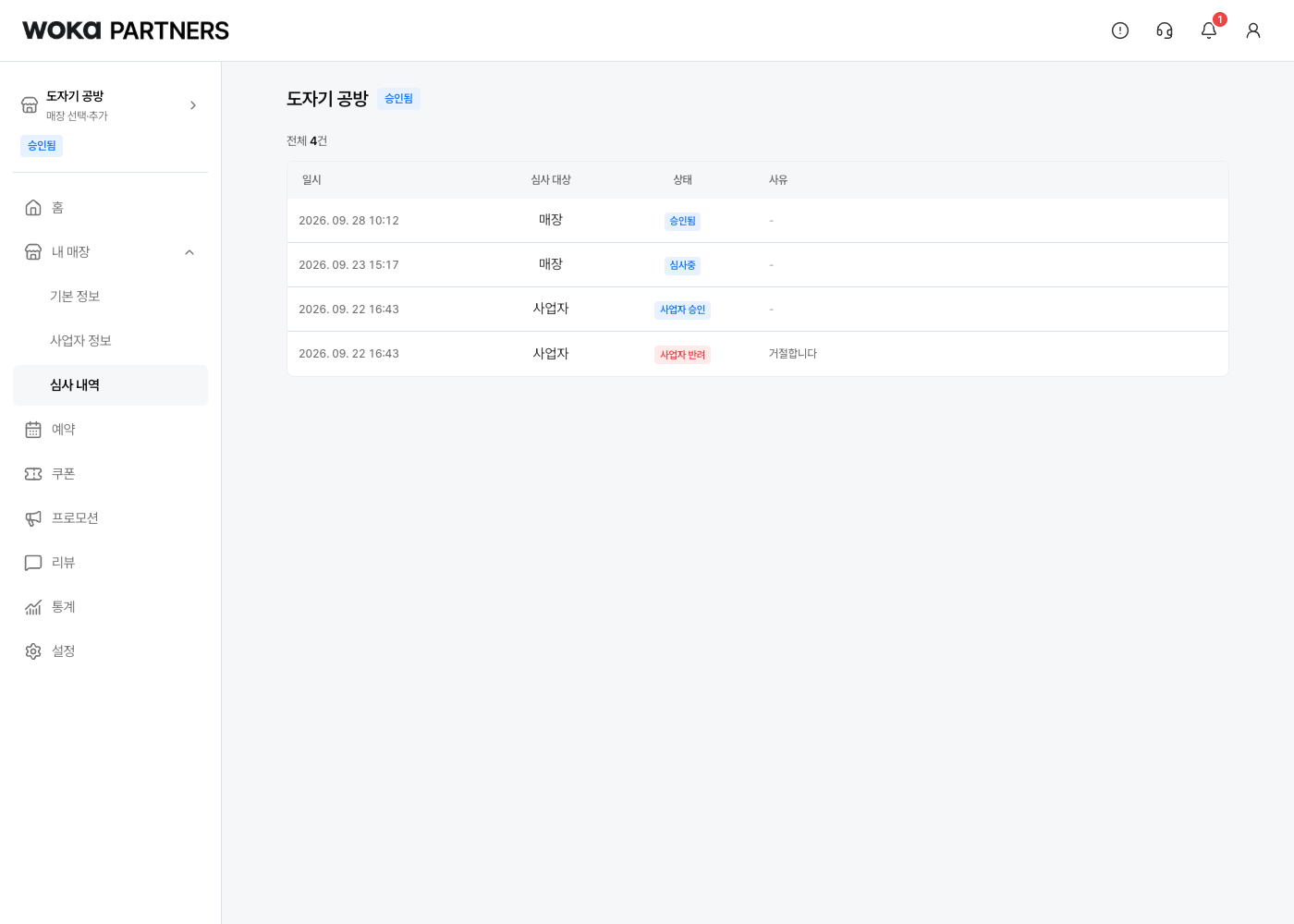
Task: Go to 홈 menu
Action: click(x=111, y=208)
